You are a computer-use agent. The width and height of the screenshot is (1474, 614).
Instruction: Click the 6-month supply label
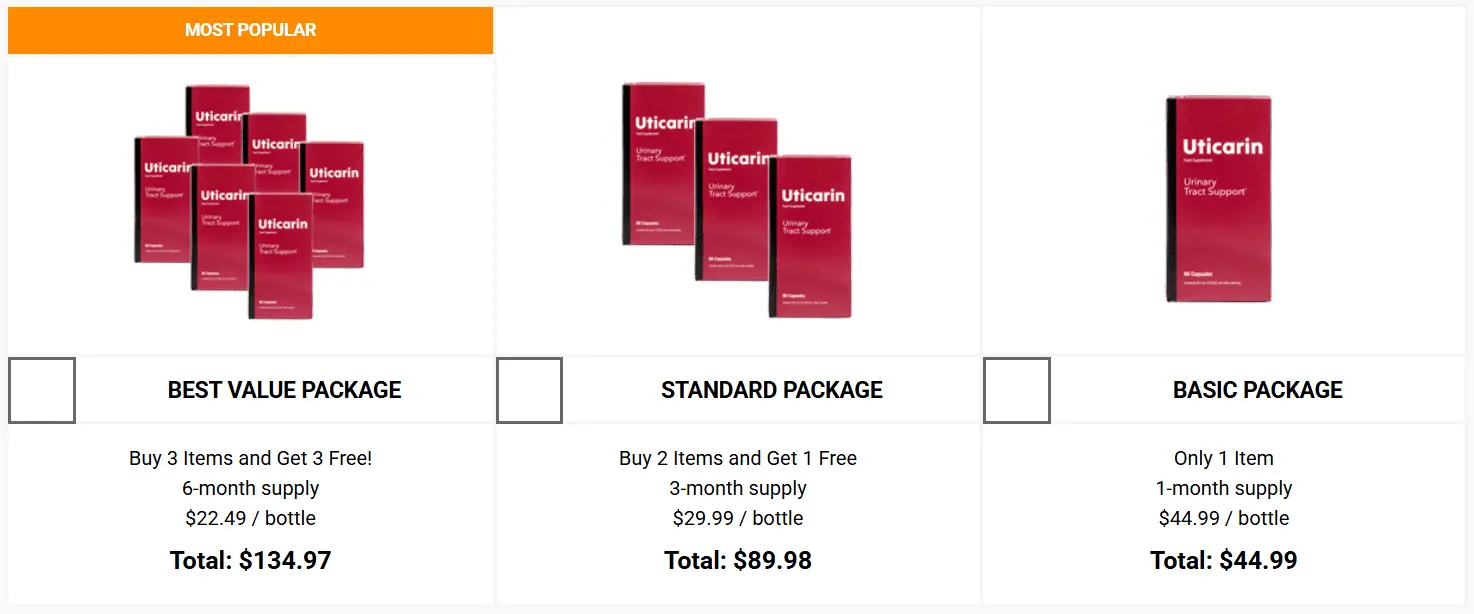tap(250, 489)
